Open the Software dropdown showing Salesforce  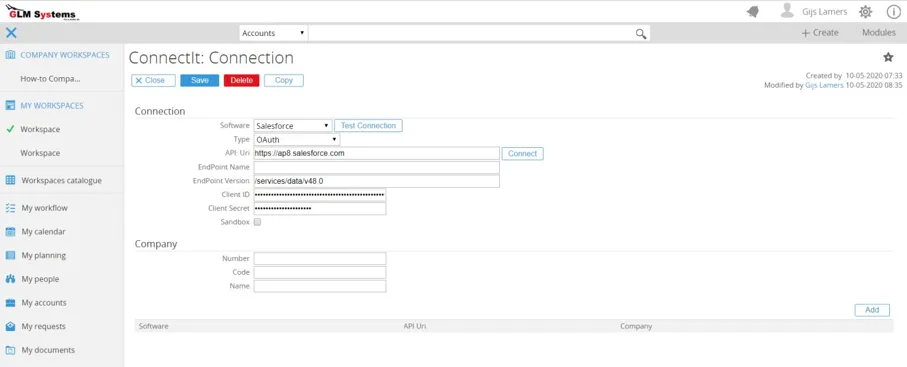click(293, 126)
